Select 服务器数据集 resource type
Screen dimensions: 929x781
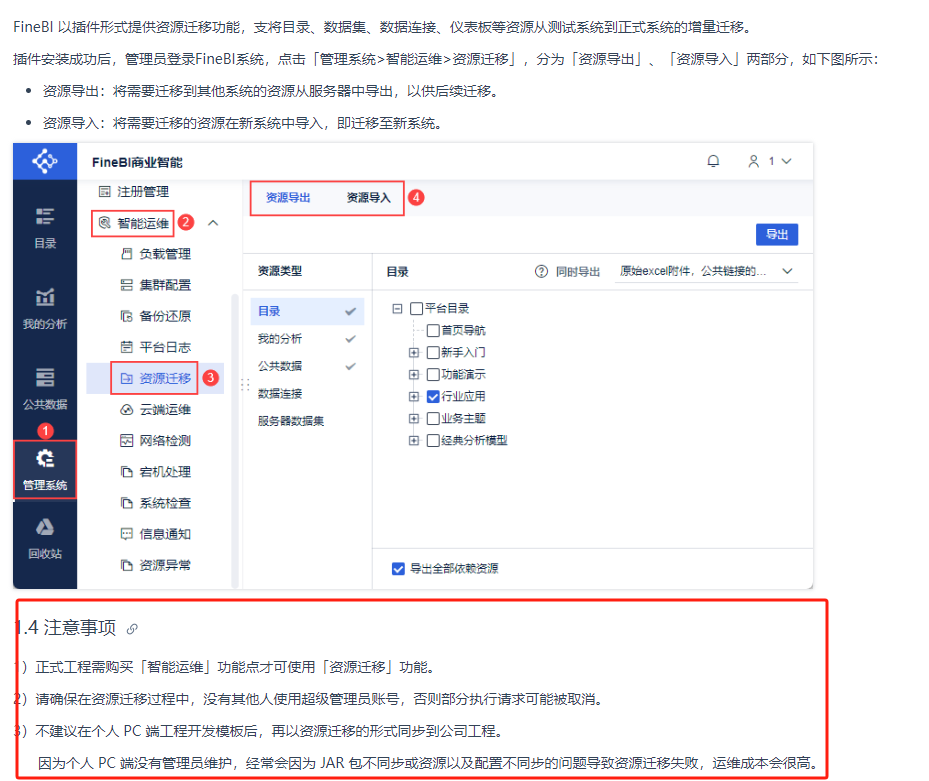pos(307,421)
